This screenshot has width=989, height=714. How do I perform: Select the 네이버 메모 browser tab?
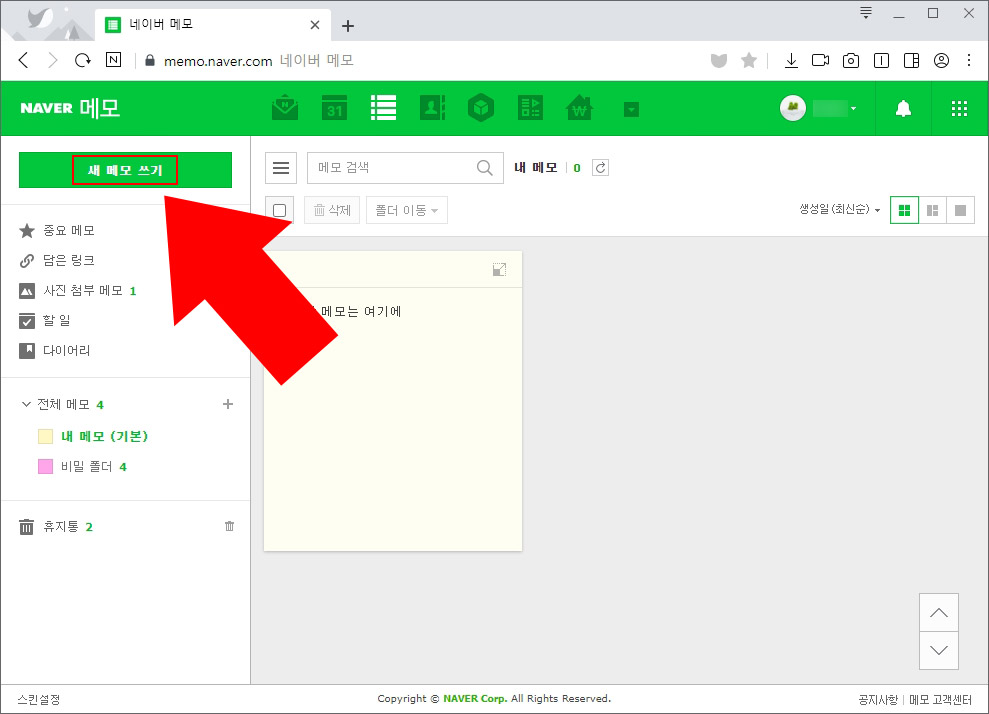(x=213, y=25)
